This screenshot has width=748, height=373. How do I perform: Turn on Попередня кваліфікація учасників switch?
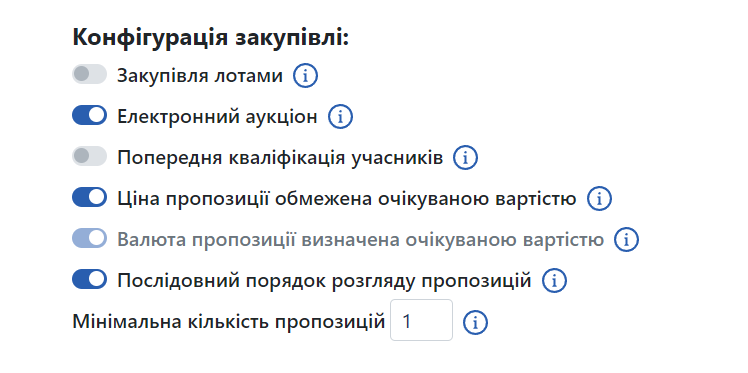(x=89, y=156)
